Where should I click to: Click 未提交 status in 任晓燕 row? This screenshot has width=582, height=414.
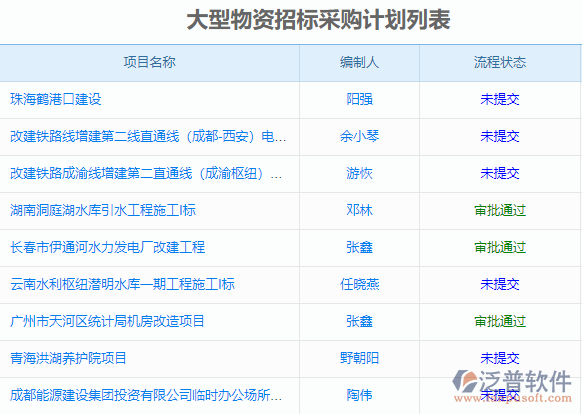pyautogui.click(x=500, y=284)
